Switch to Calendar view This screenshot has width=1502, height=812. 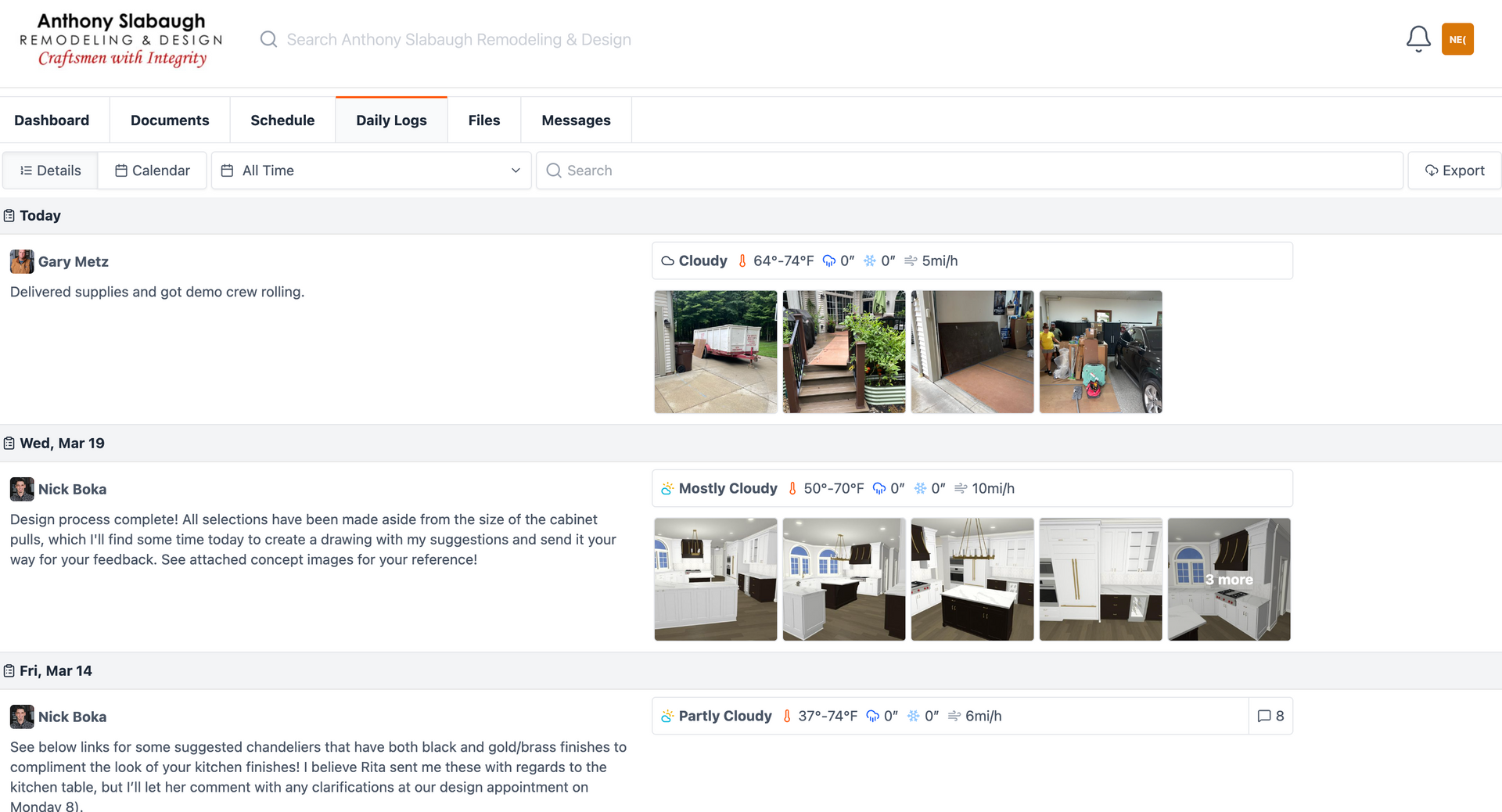click(x=153, y=171)
